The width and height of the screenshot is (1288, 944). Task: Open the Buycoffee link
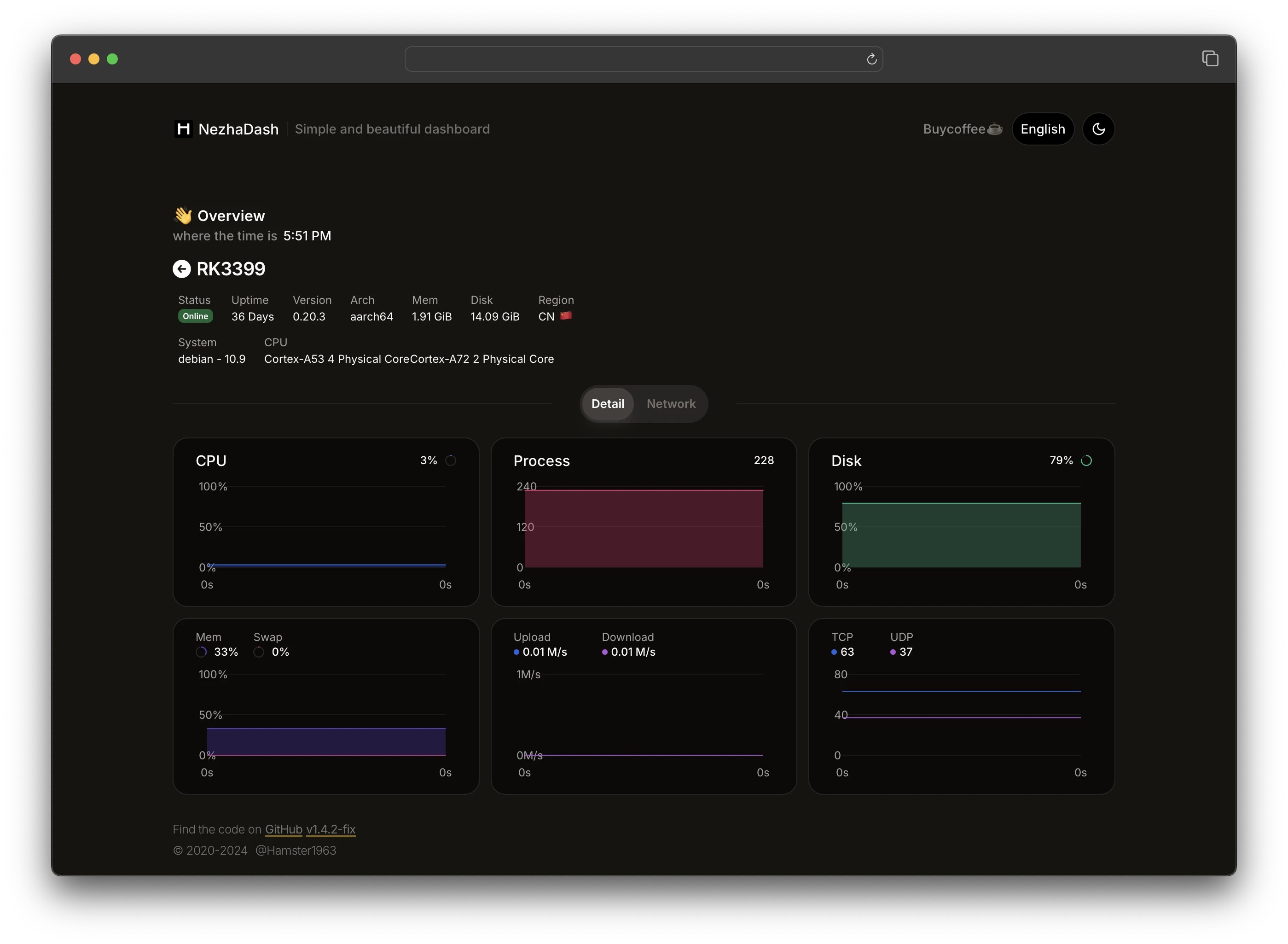click(x=962, y=129)
